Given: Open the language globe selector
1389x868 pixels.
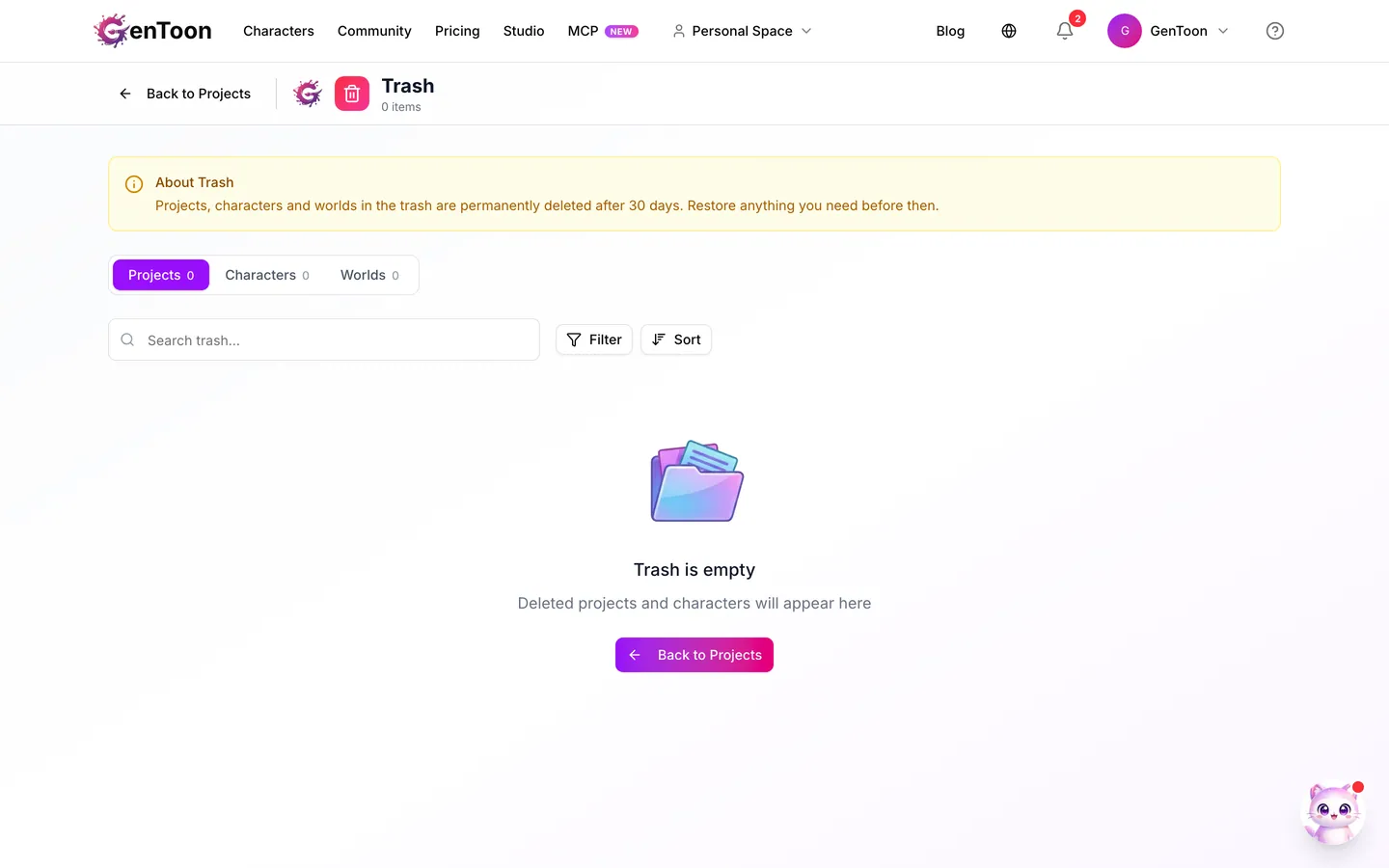Looking at the screenshot, I should 1009,31.
